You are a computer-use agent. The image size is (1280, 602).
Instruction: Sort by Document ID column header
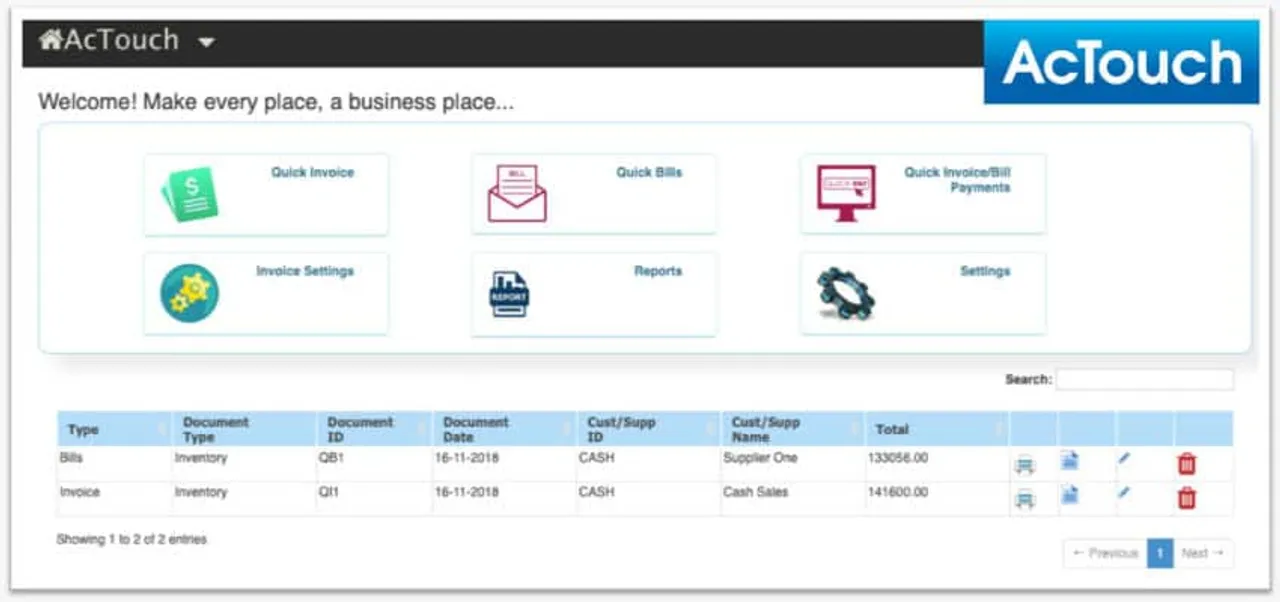click(x=375, y=429)
